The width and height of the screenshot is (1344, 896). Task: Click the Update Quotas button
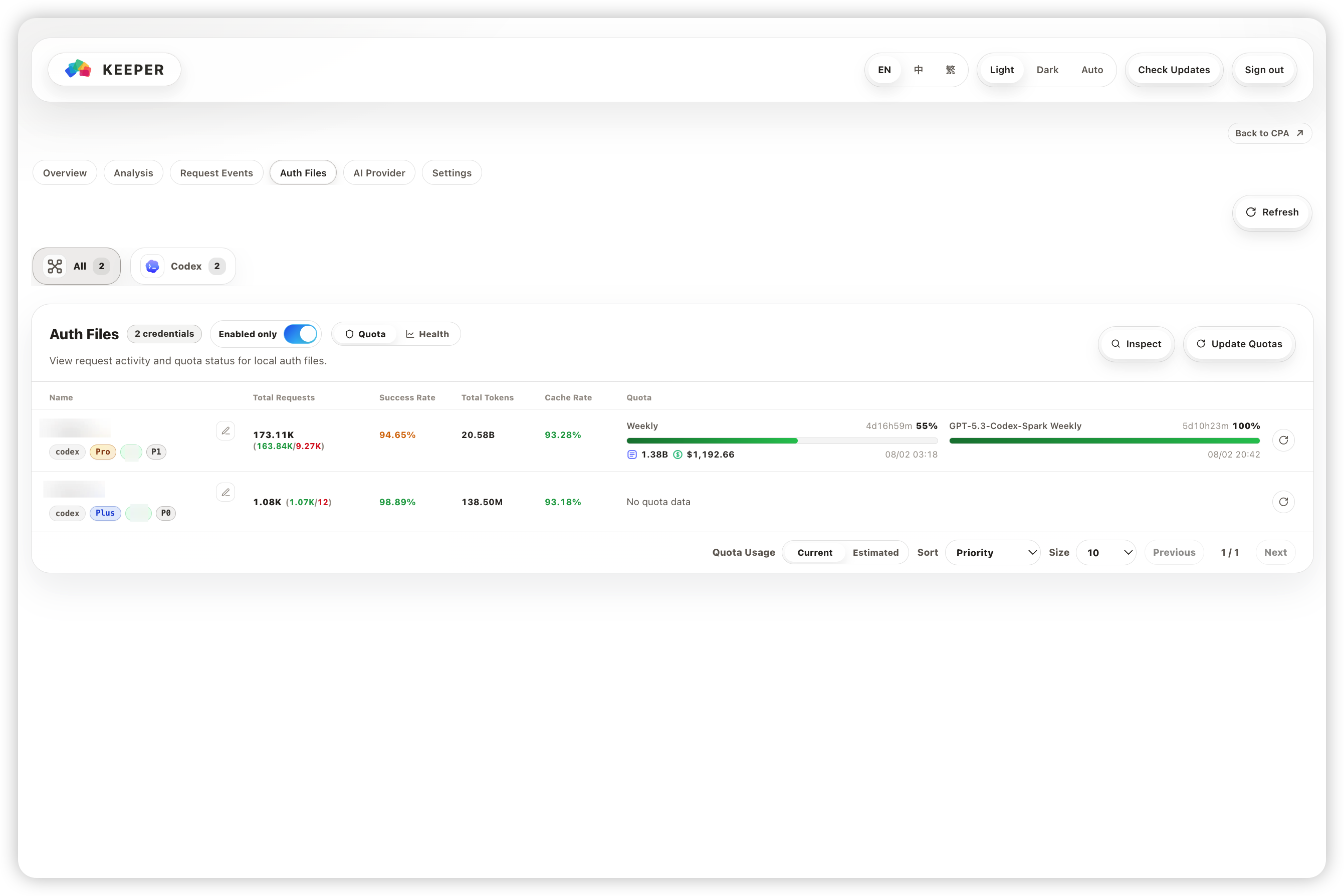[1239, 343]
